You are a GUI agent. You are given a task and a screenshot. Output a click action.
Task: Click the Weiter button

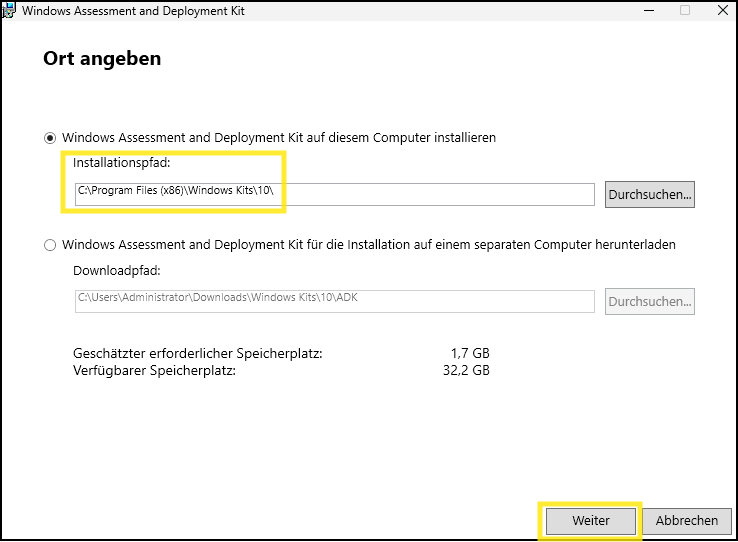[591, 520]
